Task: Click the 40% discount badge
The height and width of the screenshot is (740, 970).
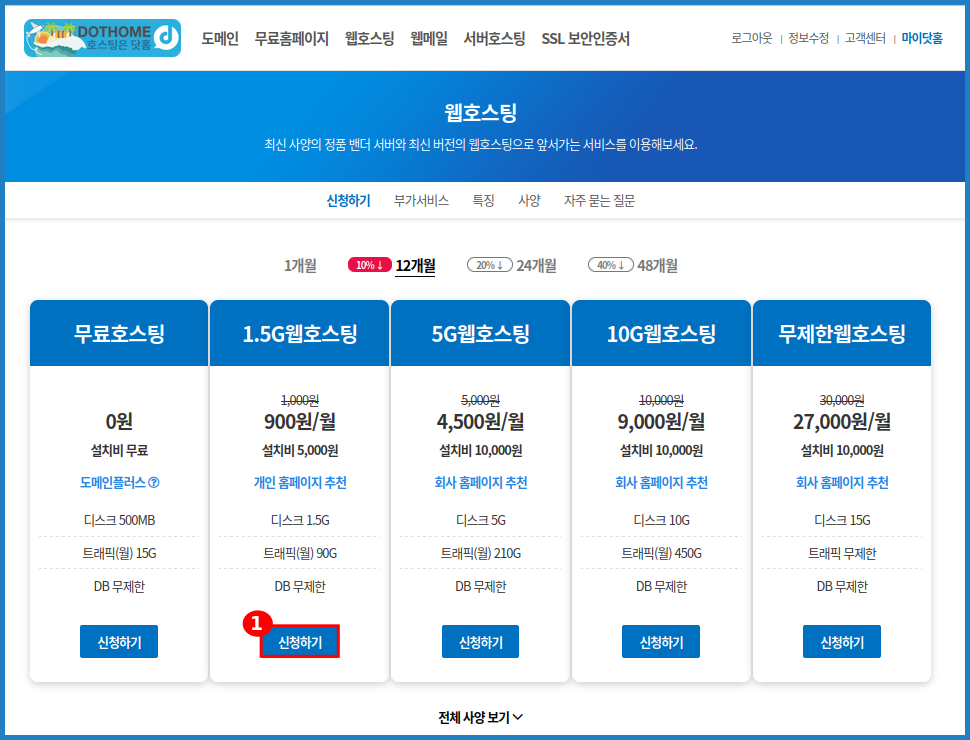Action: pos(610,265)
